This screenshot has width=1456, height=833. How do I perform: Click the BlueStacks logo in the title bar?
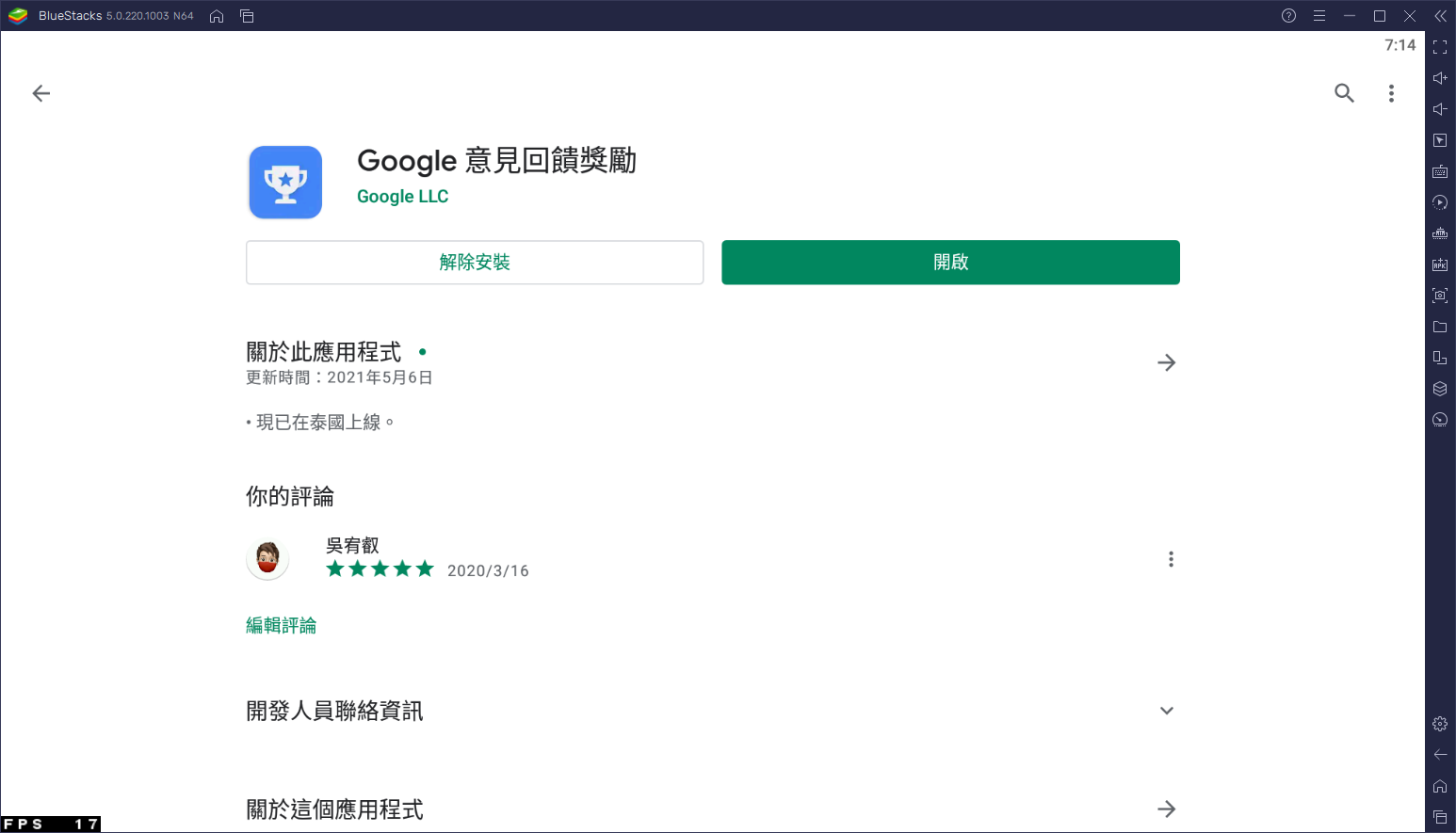click(18, 16)
